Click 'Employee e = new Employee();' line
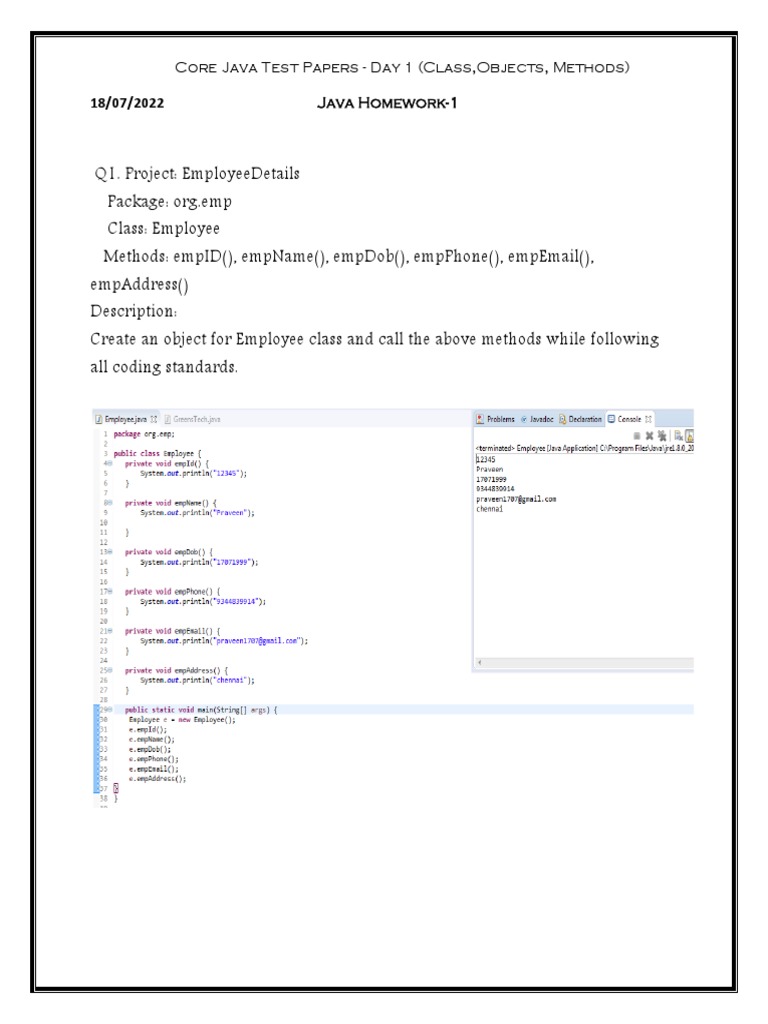This screenshot has height=1024, width=768. 182,720
